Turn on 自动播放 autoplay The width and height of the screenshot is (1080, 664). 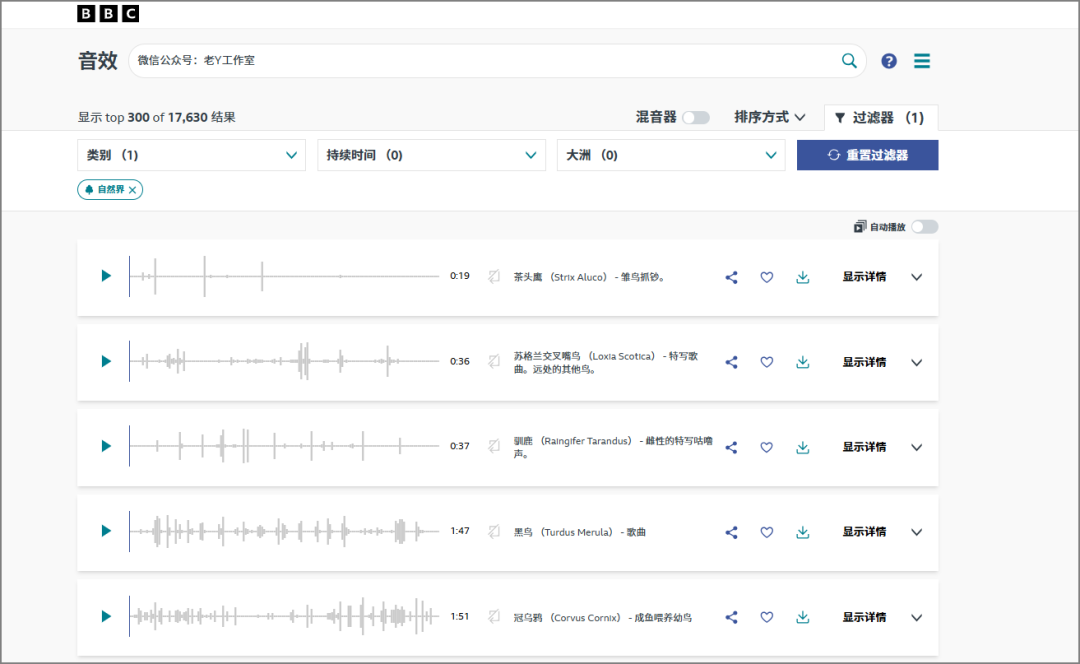[x=924, y=226]
